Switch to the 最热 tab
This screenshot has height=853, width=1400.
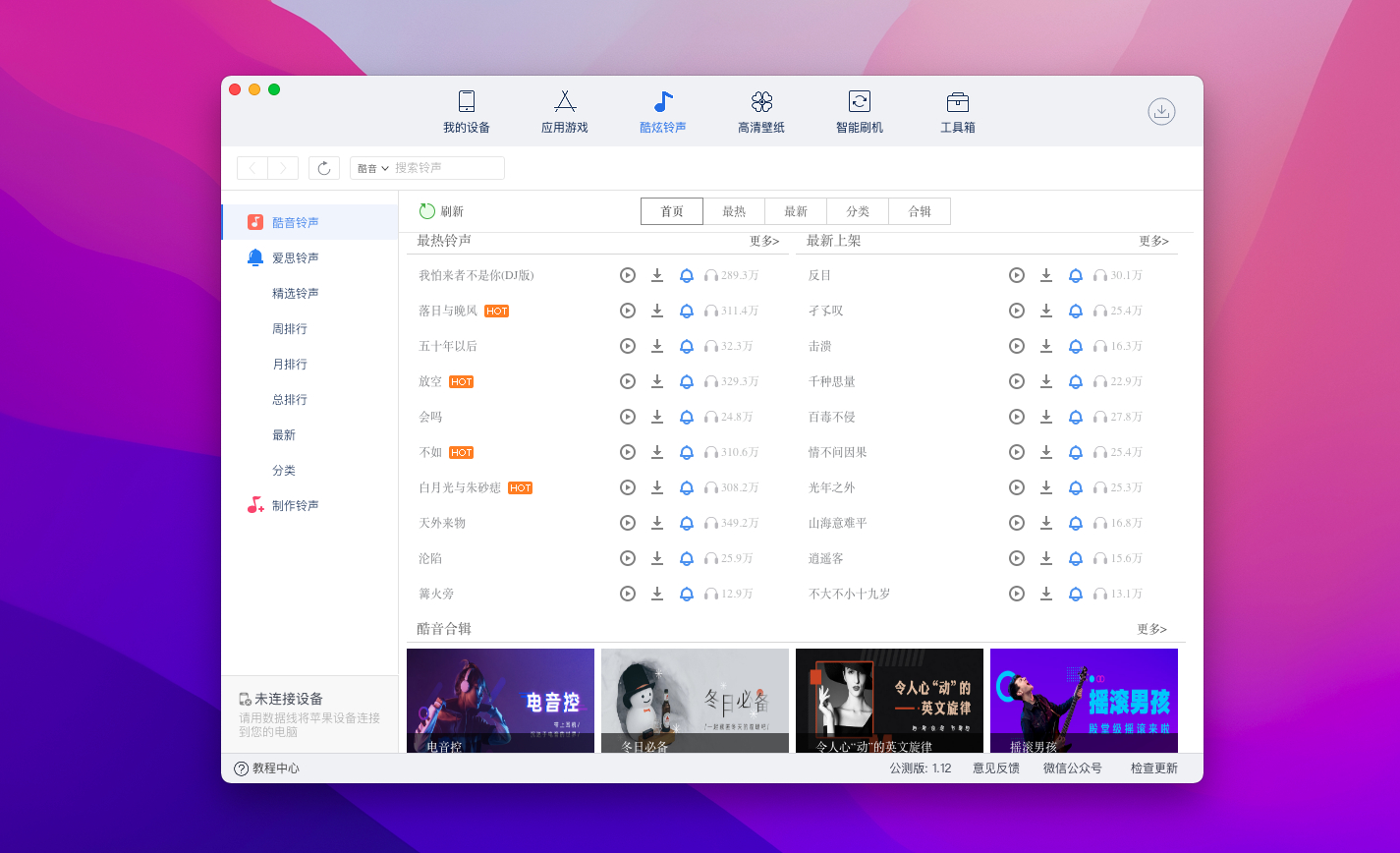[x=734, y=211]
